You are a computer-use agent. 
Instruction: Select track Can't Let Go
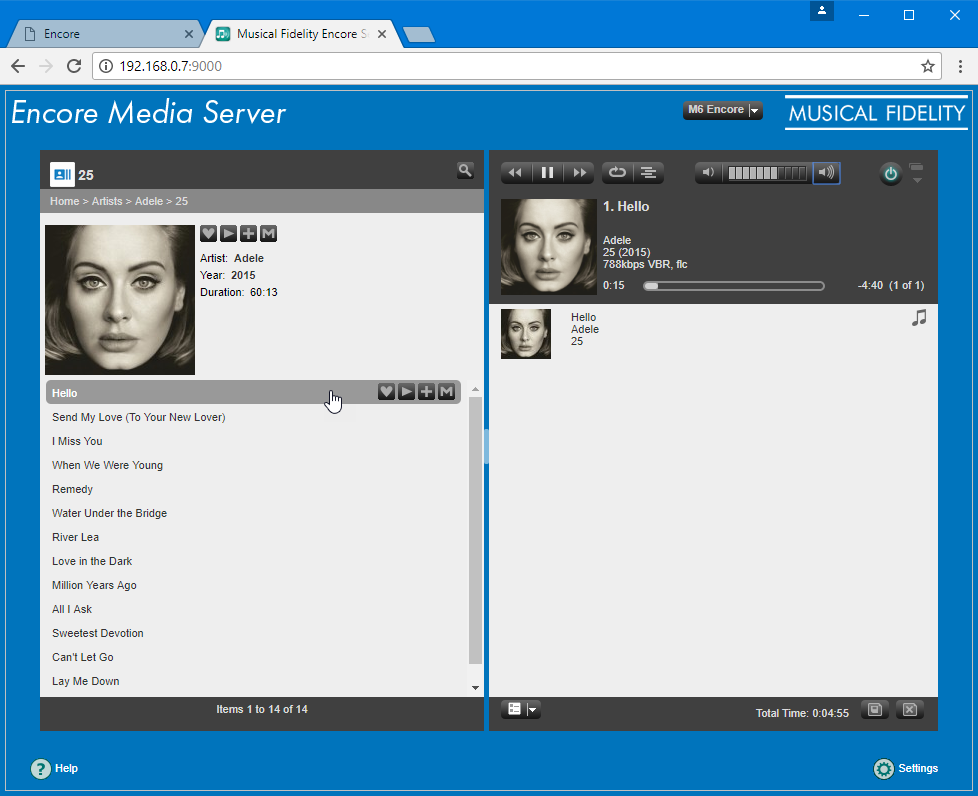pos(253,658)
